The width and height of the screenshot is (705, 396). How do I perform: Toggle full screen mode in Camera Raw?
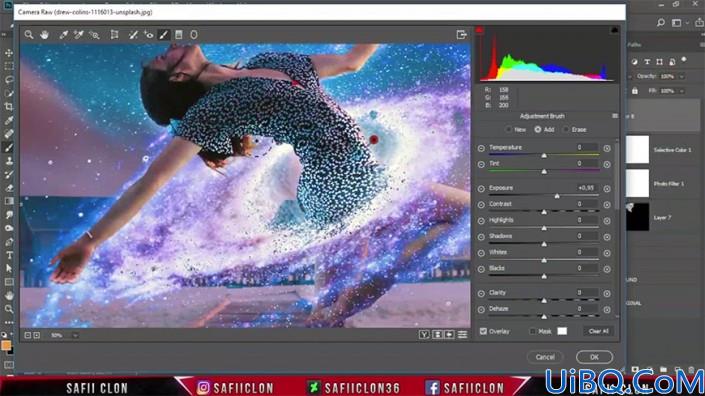461,35
